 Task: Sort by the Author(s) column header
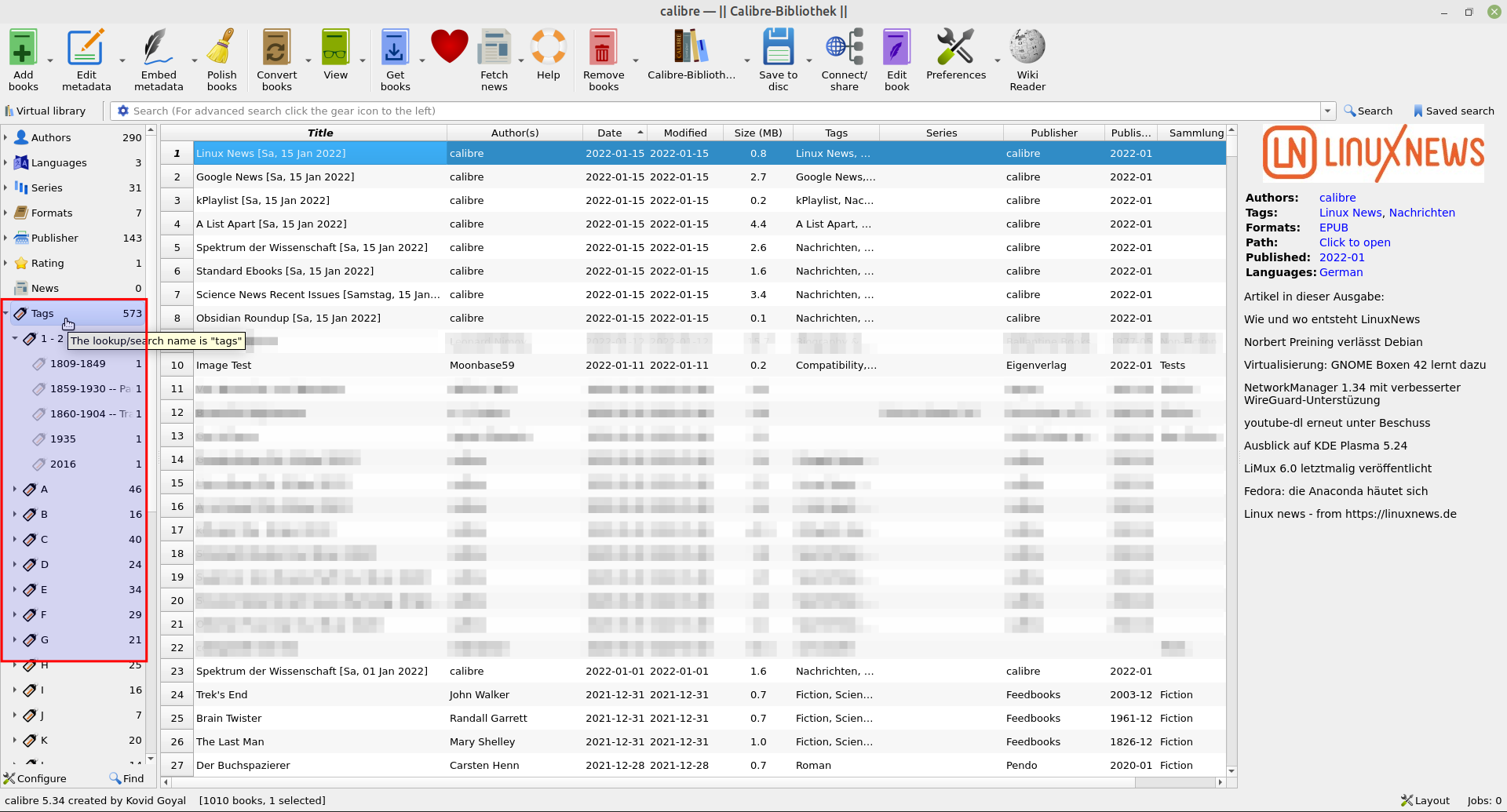pyautogui.click(x=515, y=133)
